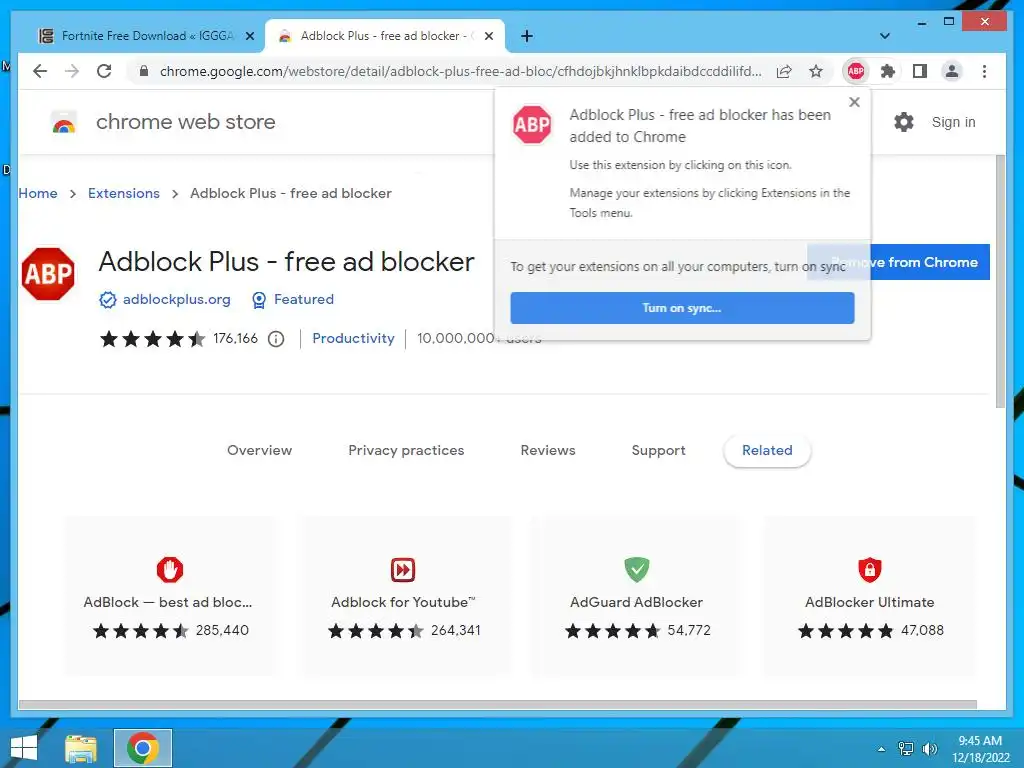1024x768 pixels.
Task: Open the Chrome profile avatar
Action: pos(952,71)
